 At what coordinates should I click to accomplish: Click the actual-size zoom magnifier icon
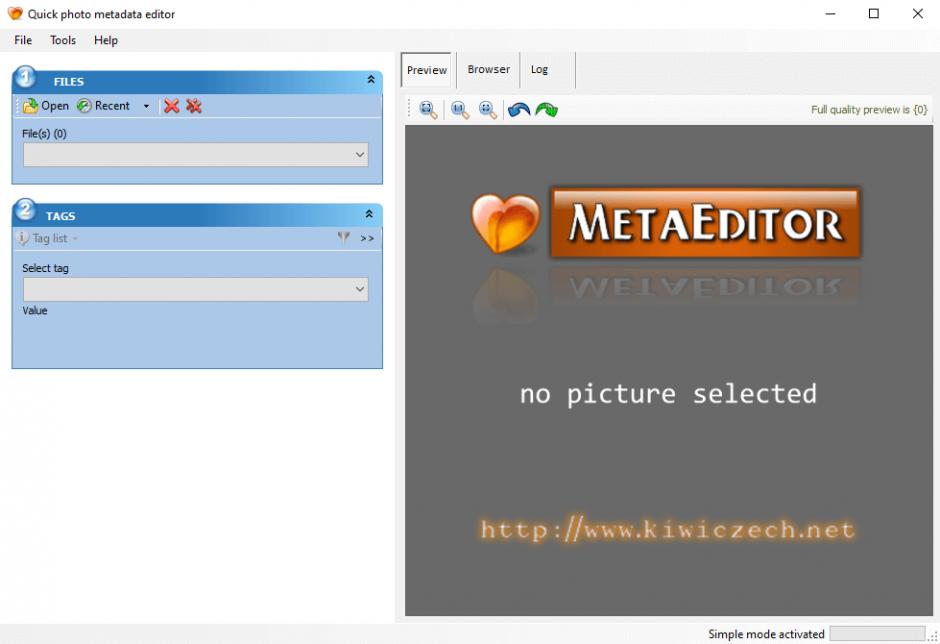(460, 110)
